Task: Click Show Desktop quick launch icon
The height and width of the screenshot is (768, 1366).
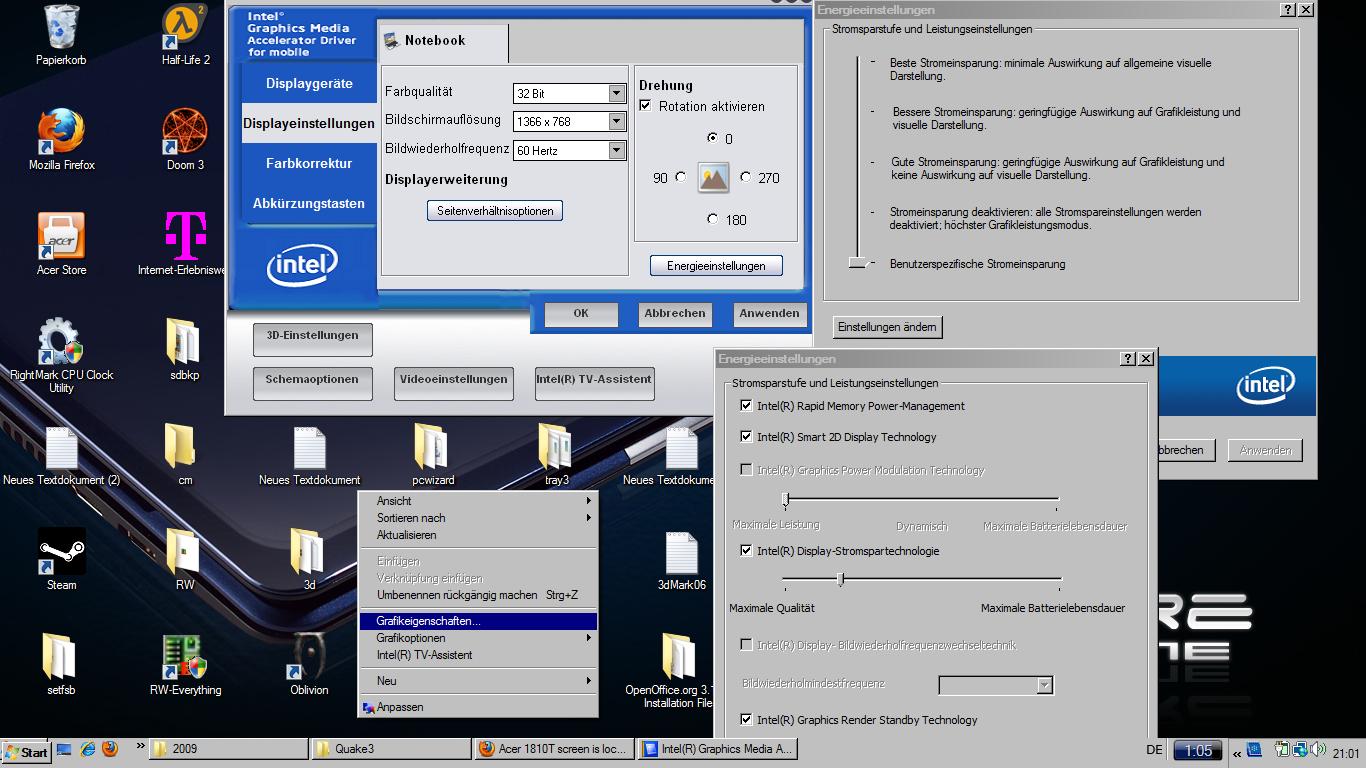Action: click(x=65, y=749)
